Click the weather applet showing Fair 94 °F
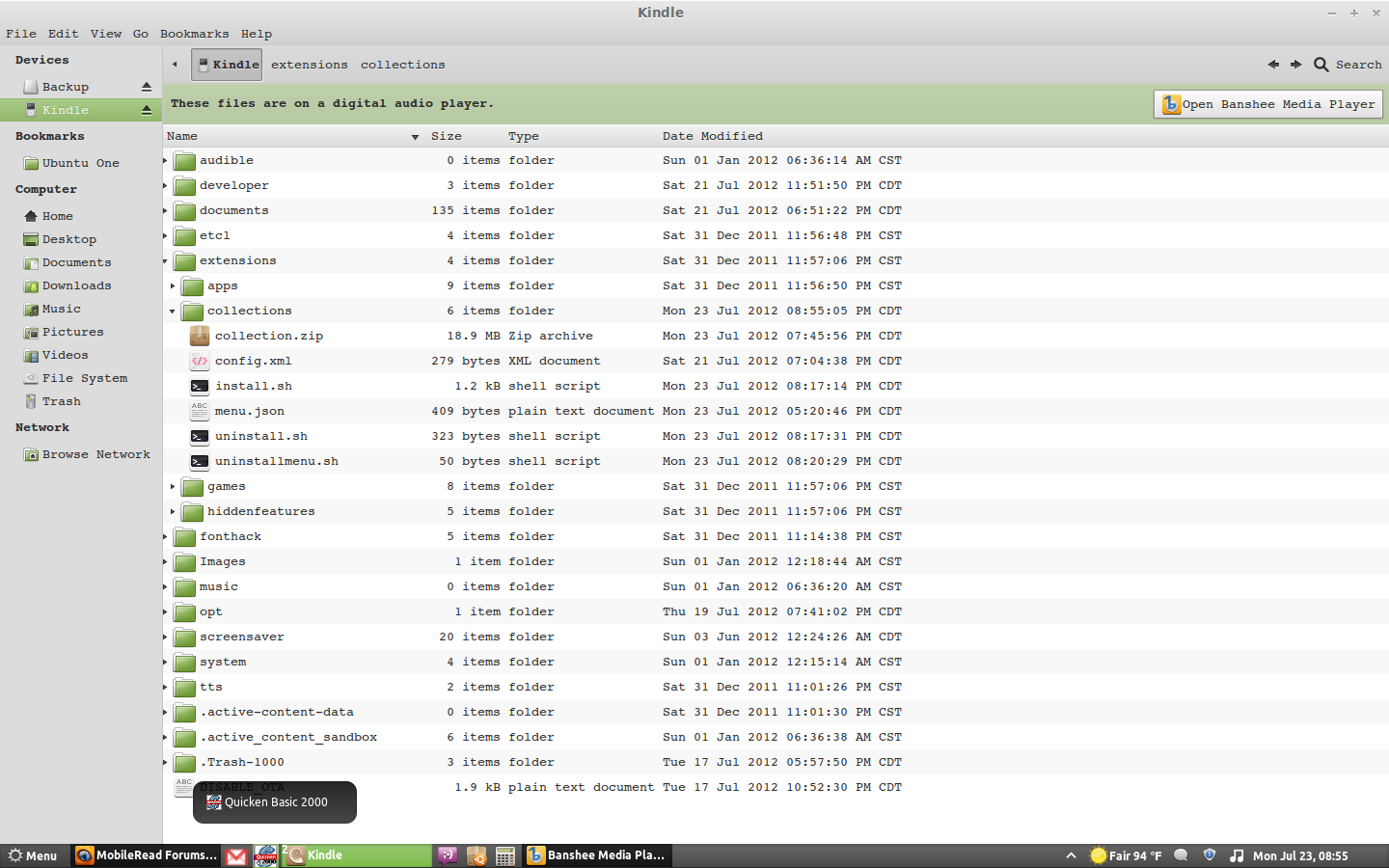1389x868 pixels. click(x=1126, y=855)
